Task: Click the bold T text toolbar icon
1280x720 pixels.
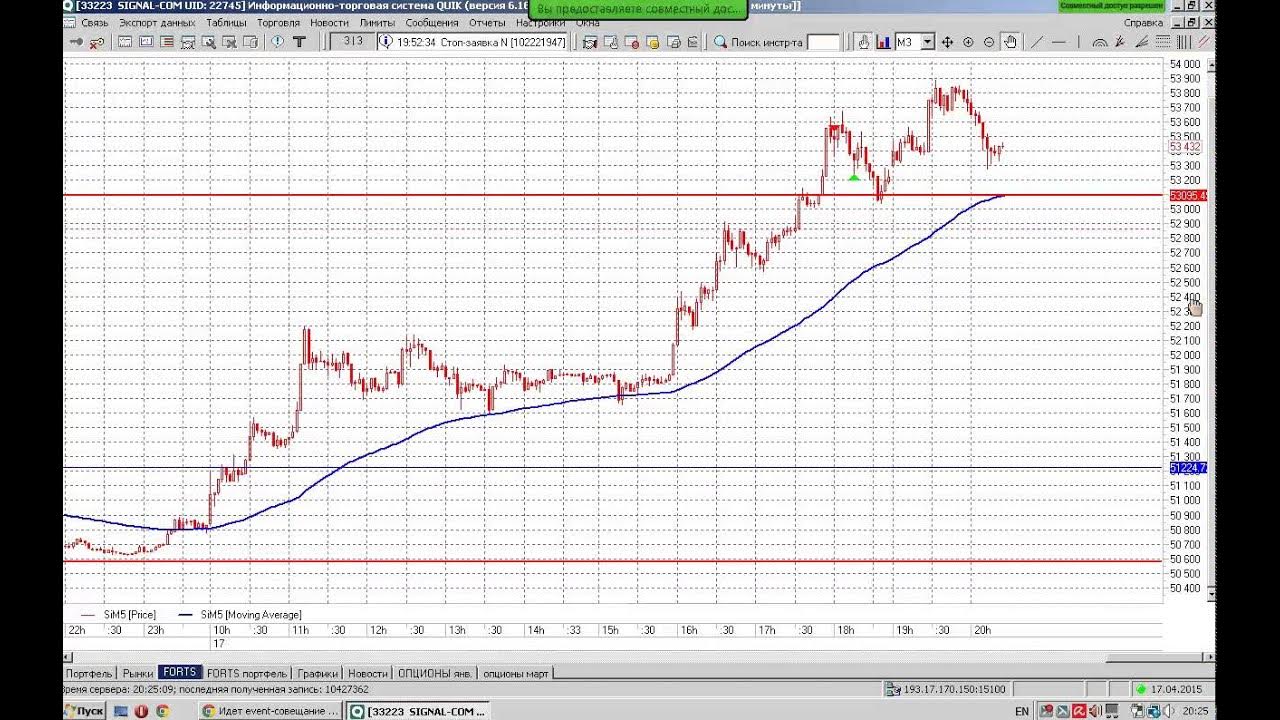Action: click(x=299, y=42)
